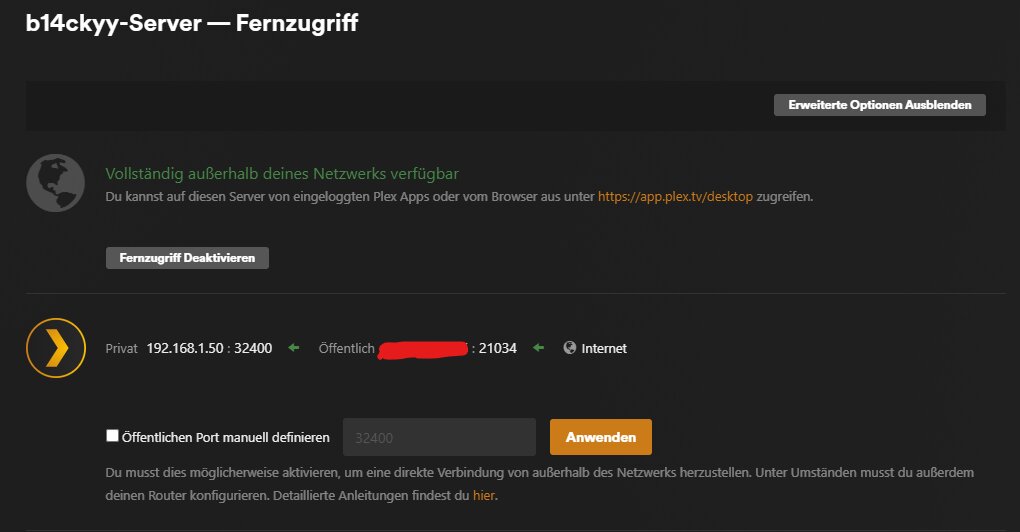Enable the manual public port checkbox
Viewport: 1020px width, 532px height.
click(x=113, y=436)
